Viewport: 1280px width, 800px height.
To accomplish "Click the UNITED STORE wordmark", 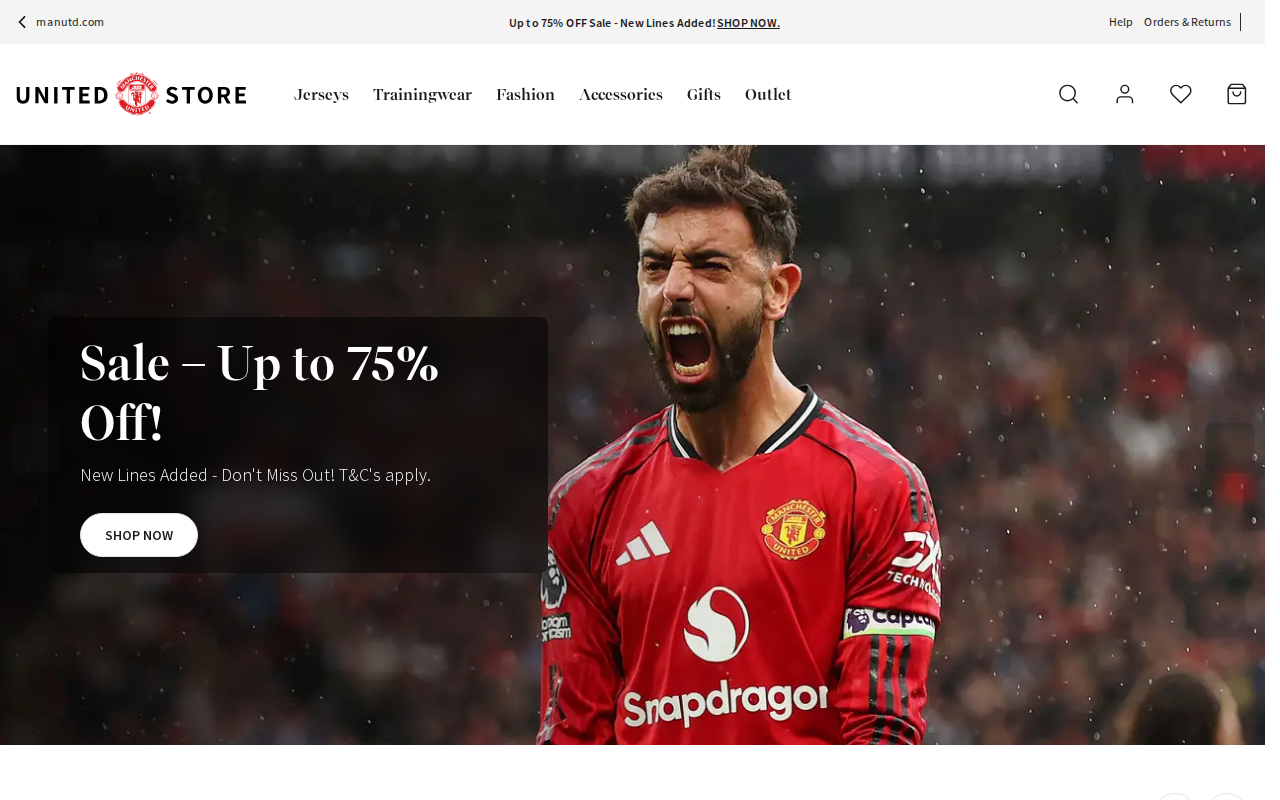I will tap(131, 94).
